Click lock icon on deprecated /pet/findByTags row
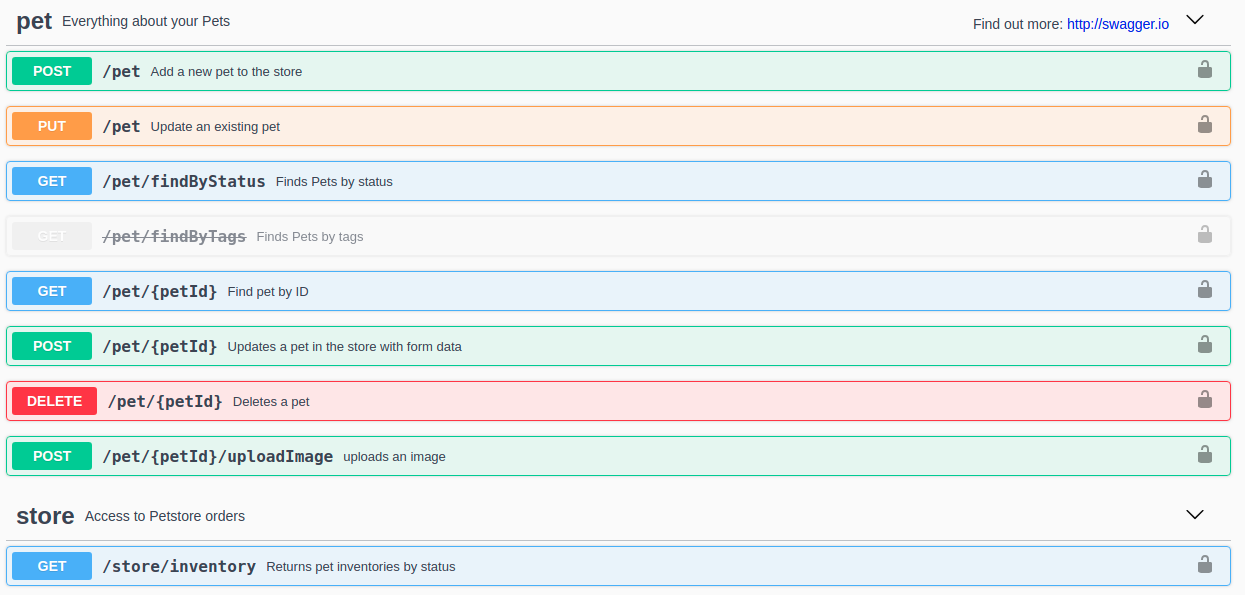 click(1204, 235)
